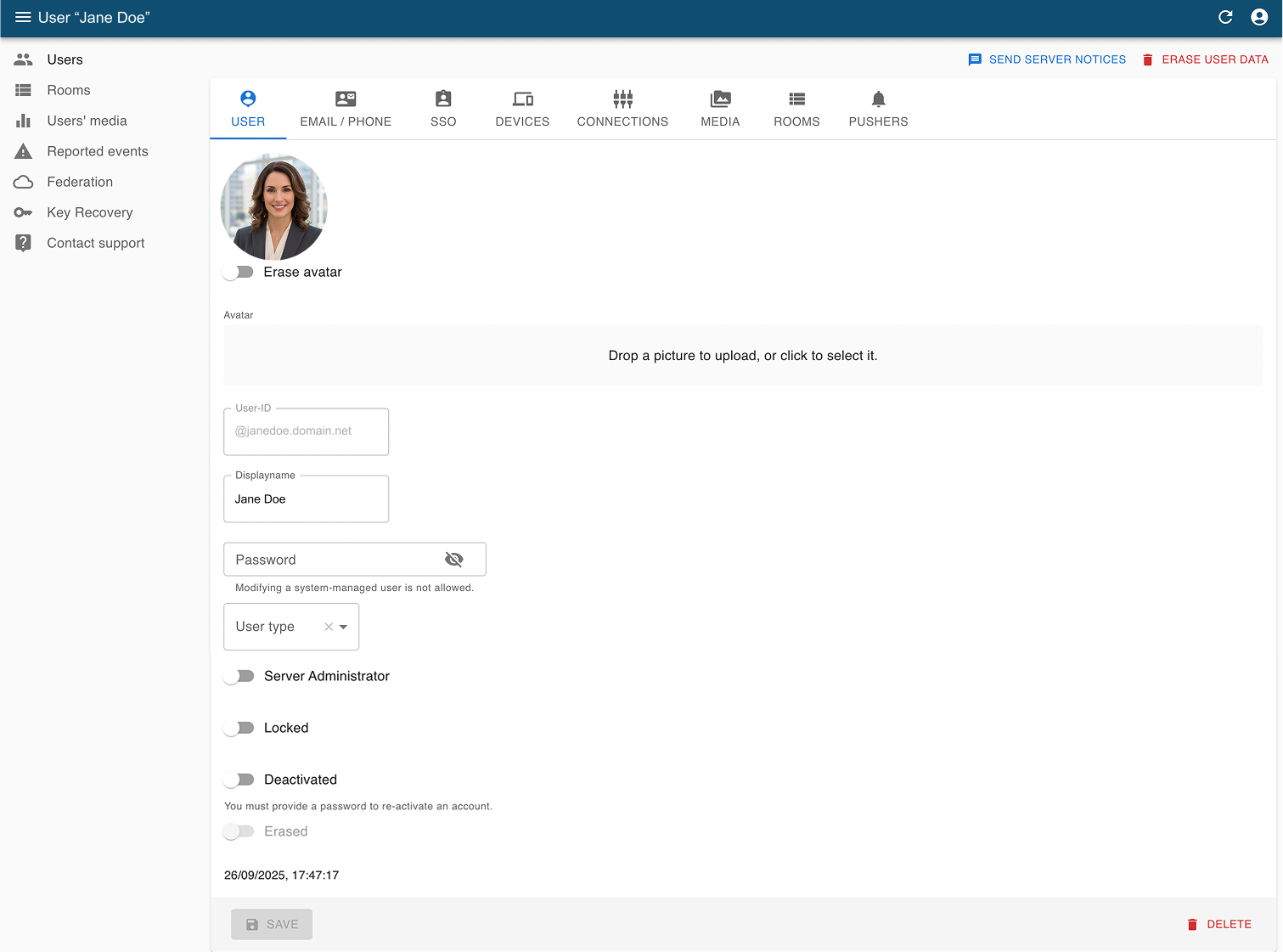Click the Users' media chart icon
This screenshot has height=952, width=1283.
[x=23, y=121]
